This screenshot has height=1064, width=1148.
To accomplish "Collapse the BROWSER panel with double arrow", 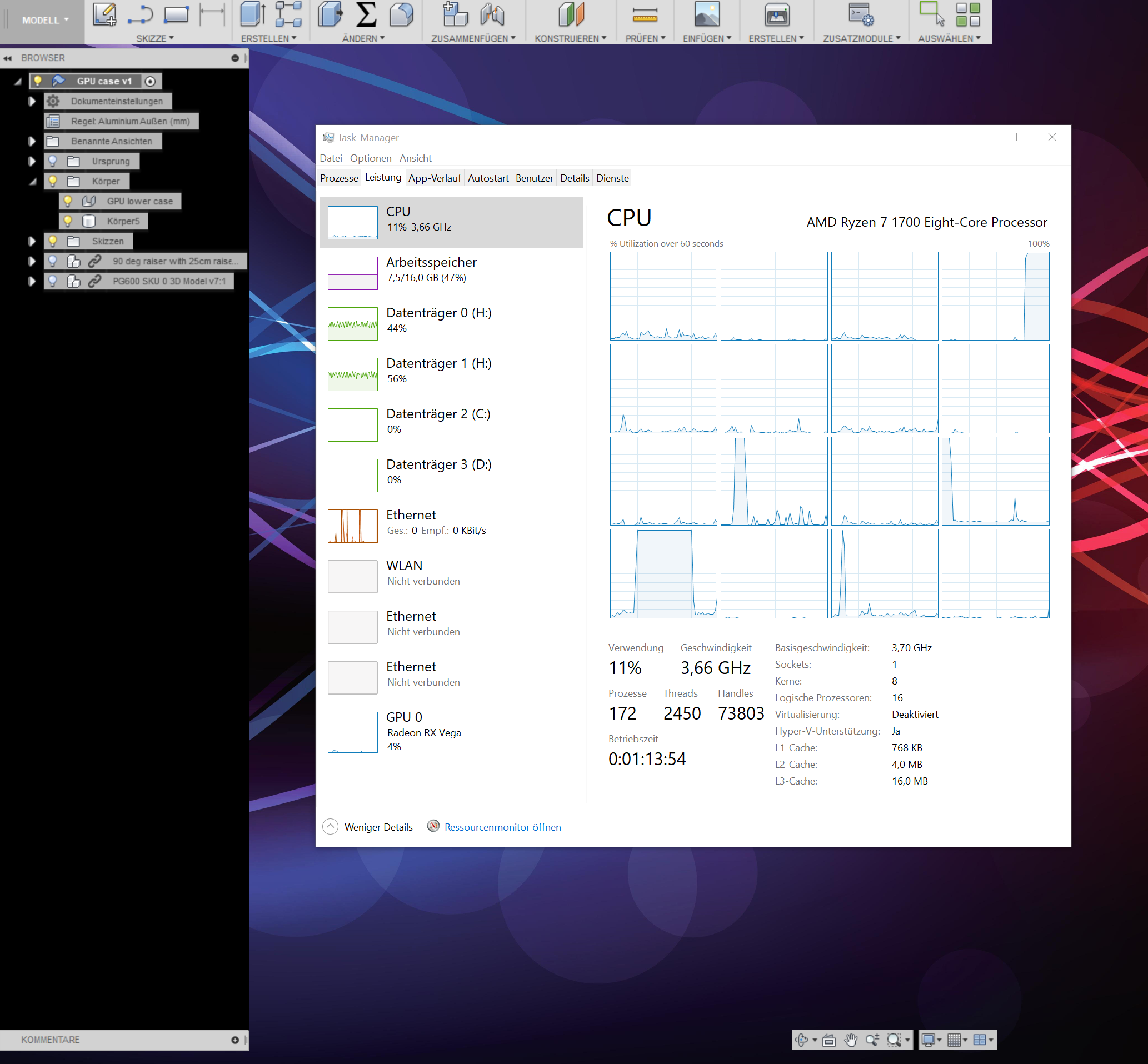I will tap(7, 58).
